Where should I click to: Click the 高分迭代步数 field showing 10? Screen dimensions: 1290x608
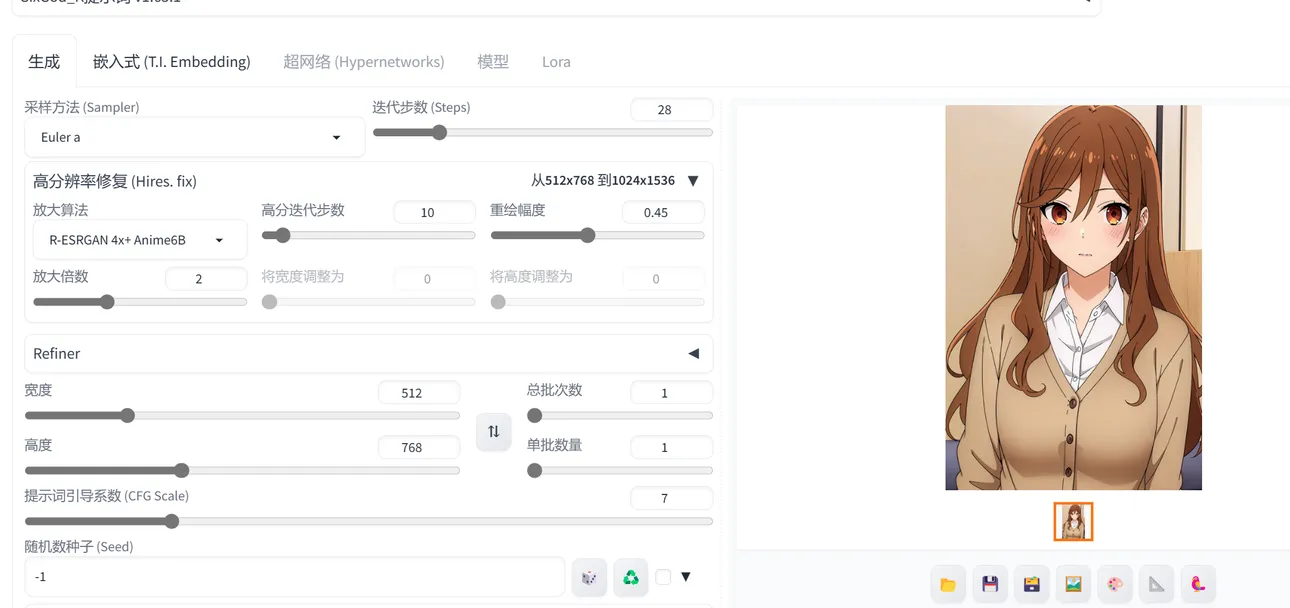pyautogui.click(x=435, y=212)
